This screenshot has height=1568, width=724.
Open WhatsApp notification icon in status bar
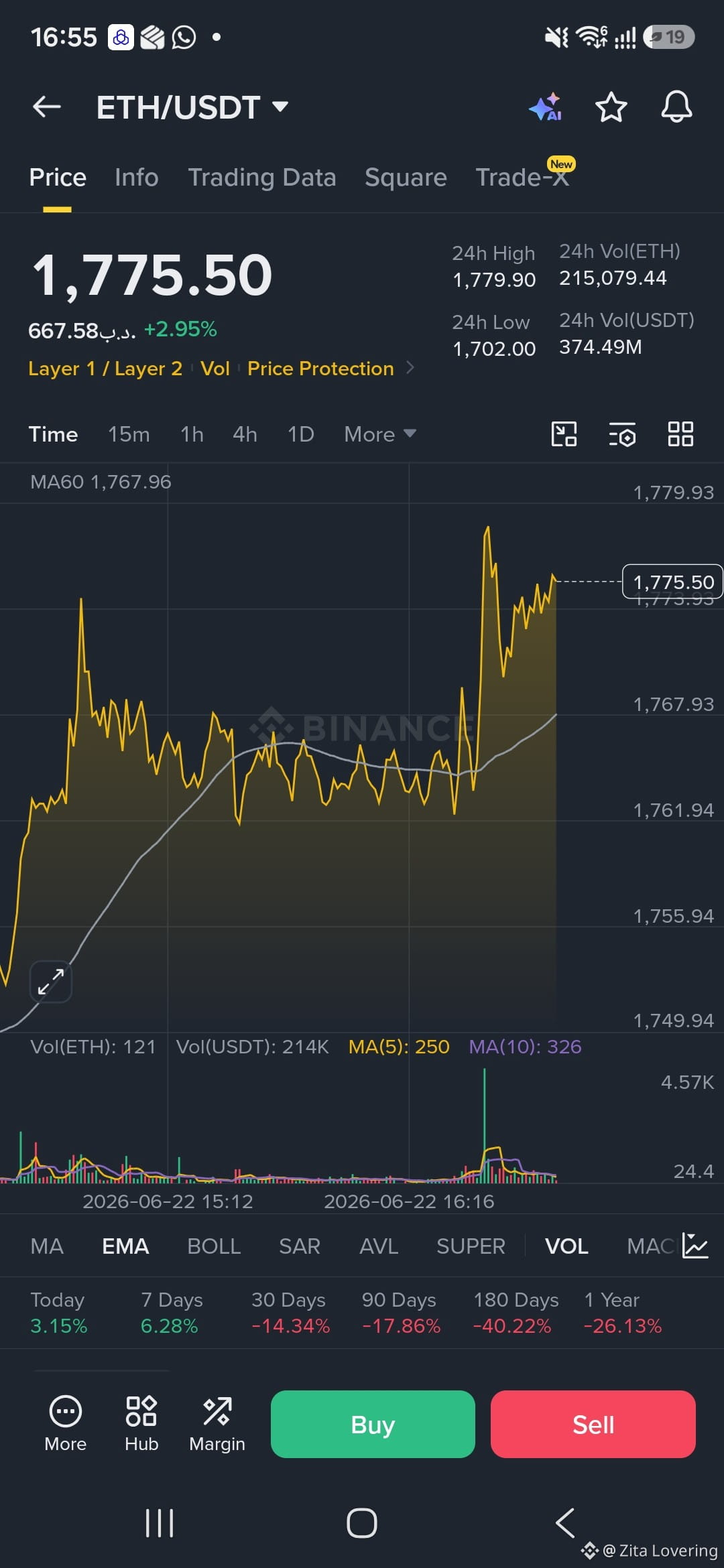coord(184,38)
